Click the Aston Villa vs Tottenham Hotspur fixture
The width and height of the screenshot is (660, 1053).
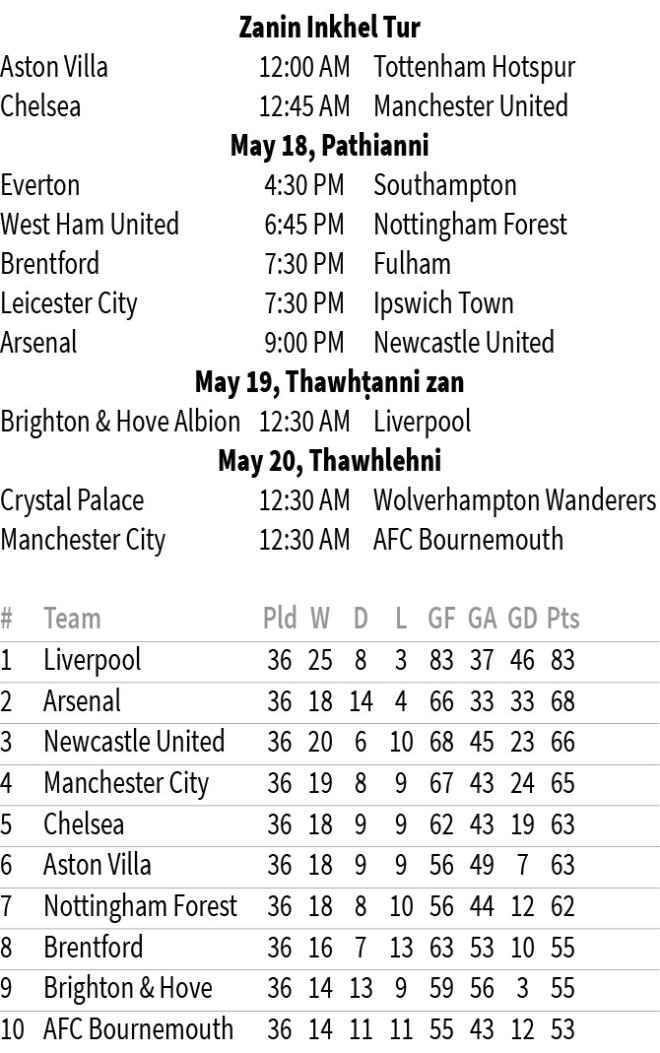[x=330, y=67]
